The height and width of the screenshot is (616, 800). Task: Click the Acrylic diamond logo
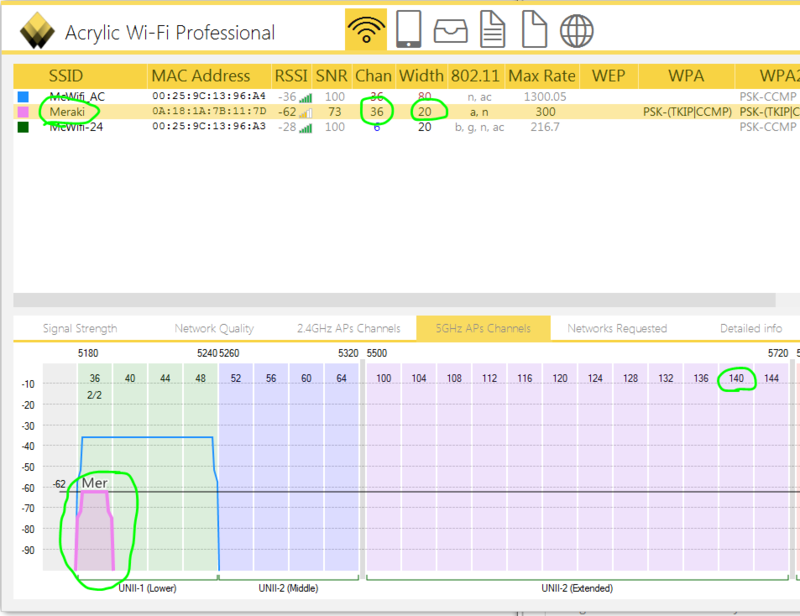37,31
